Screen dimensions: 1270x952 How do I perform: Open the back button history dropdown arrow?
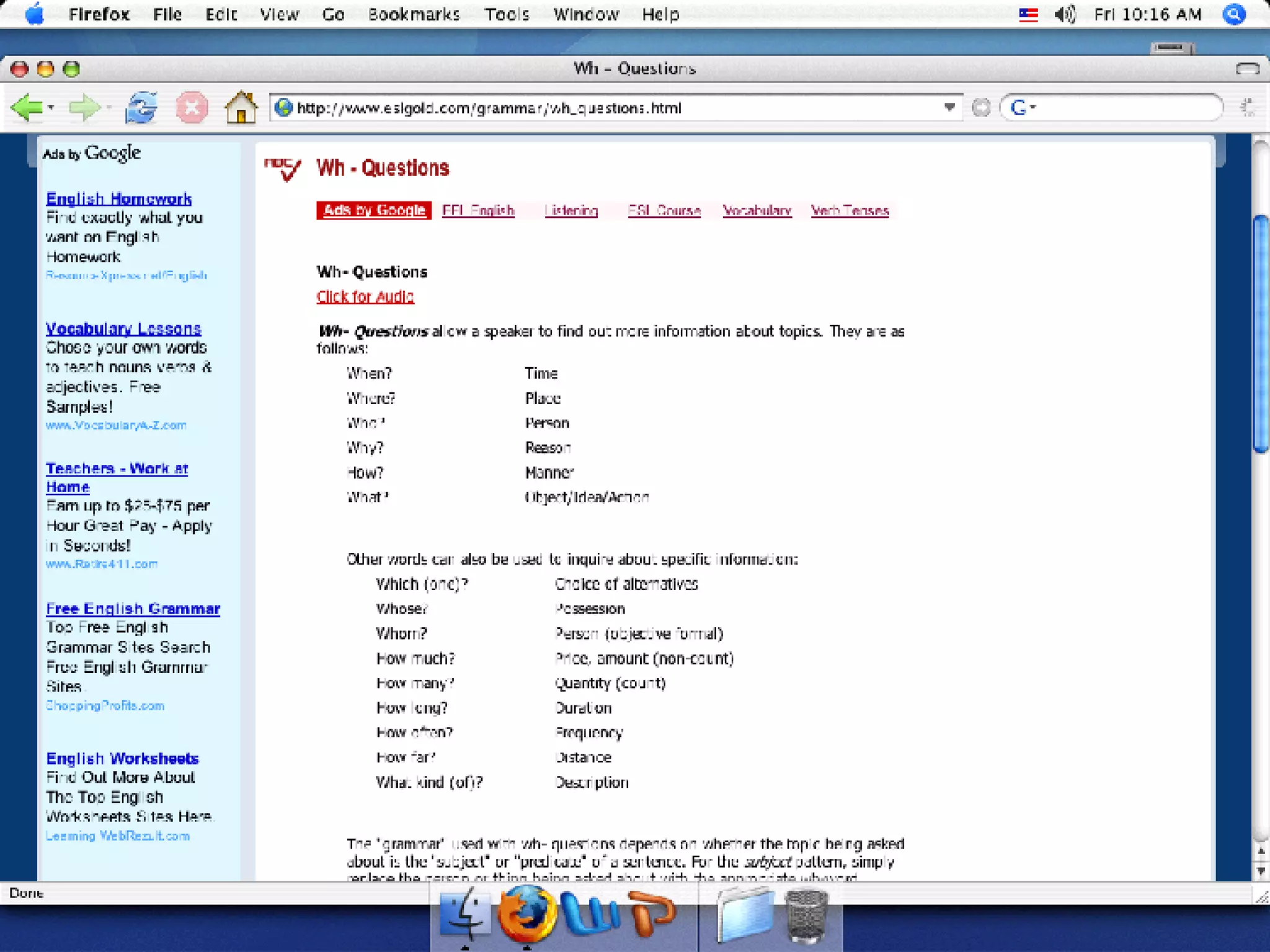[x=51, y=108]
